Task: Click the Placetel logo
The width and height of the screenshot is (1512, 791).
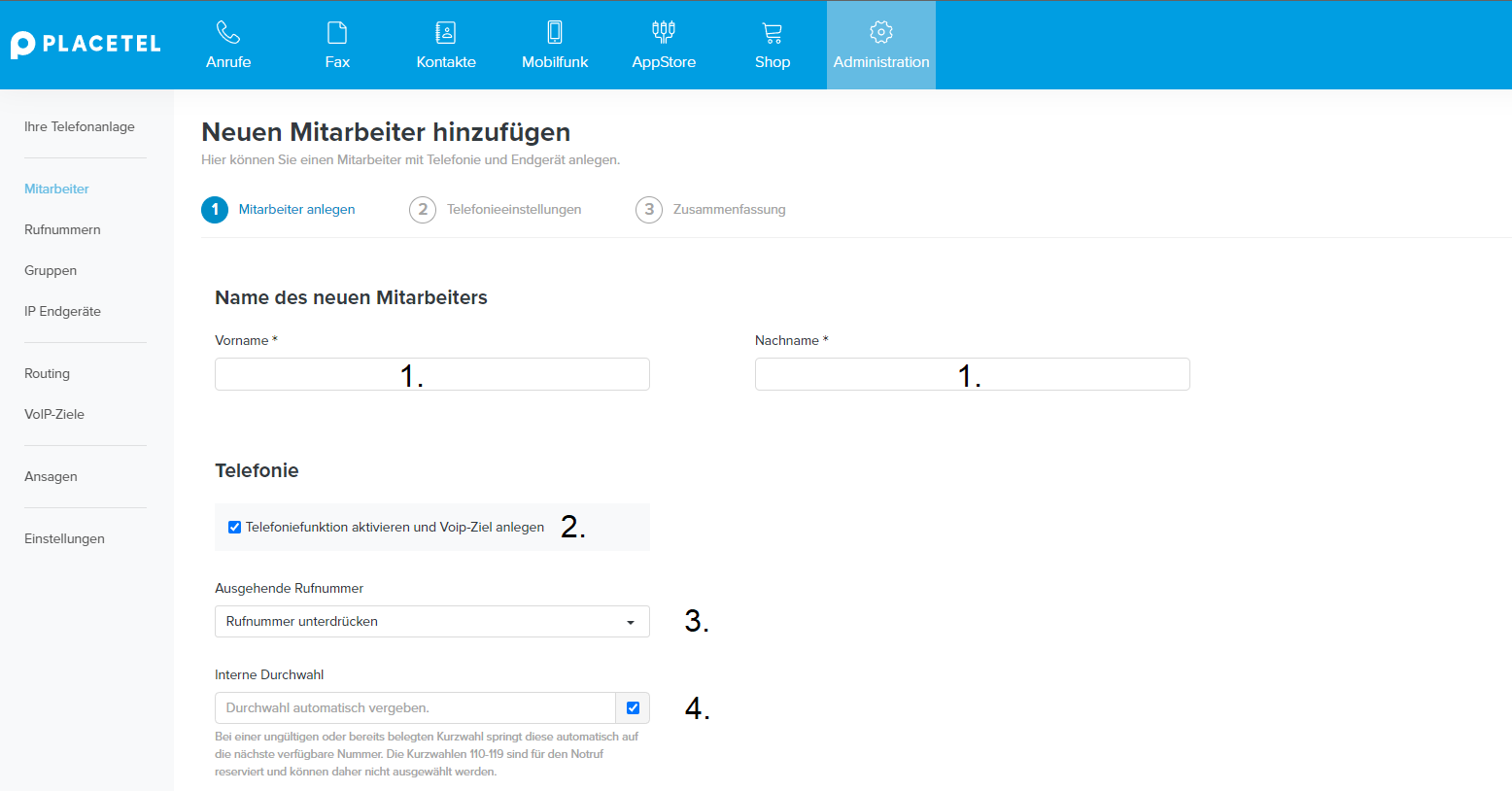Action: 86,45
